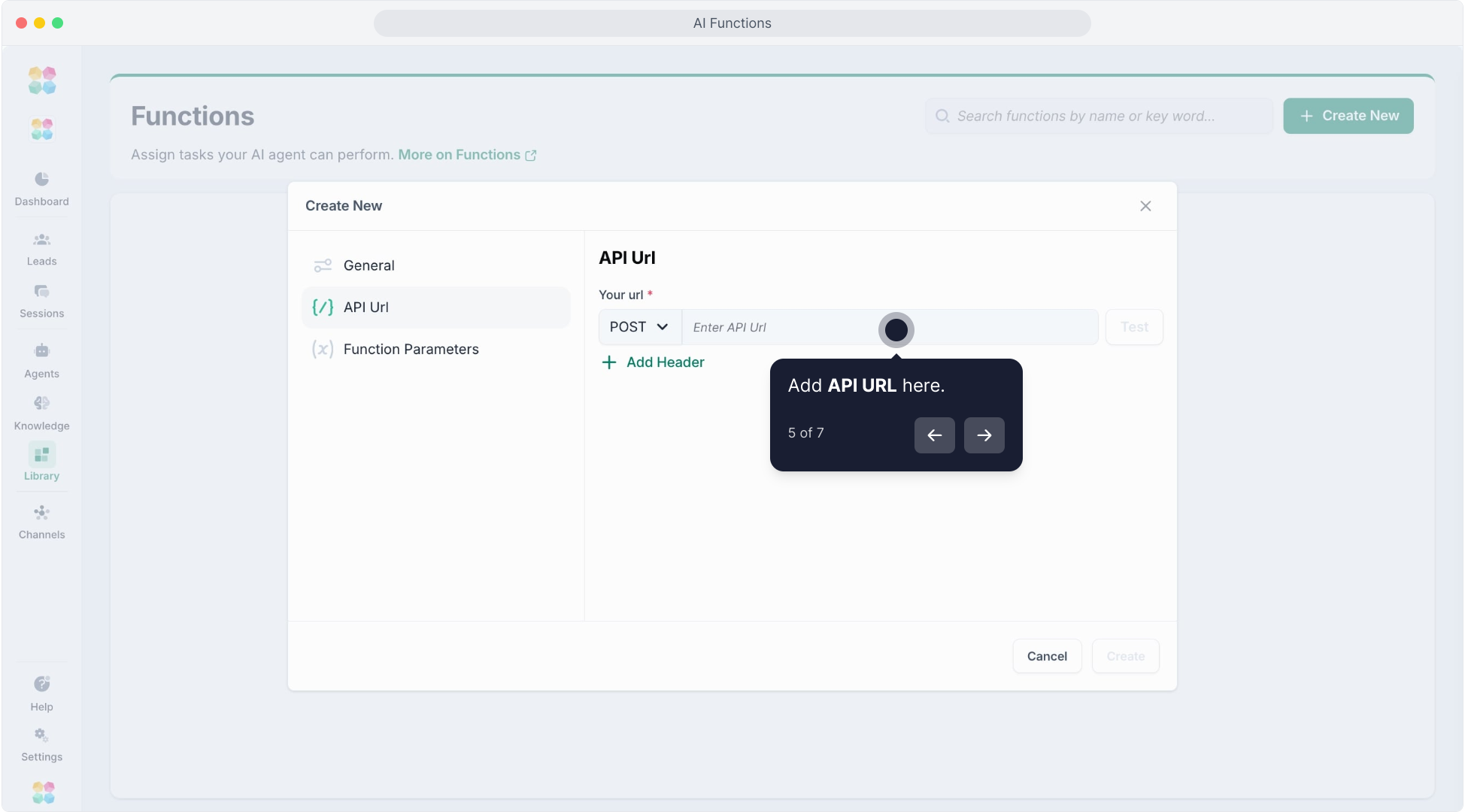Screen dimensions: 1465x812
Task: Go to next tour step arrow
Action: tap(984, 435)
